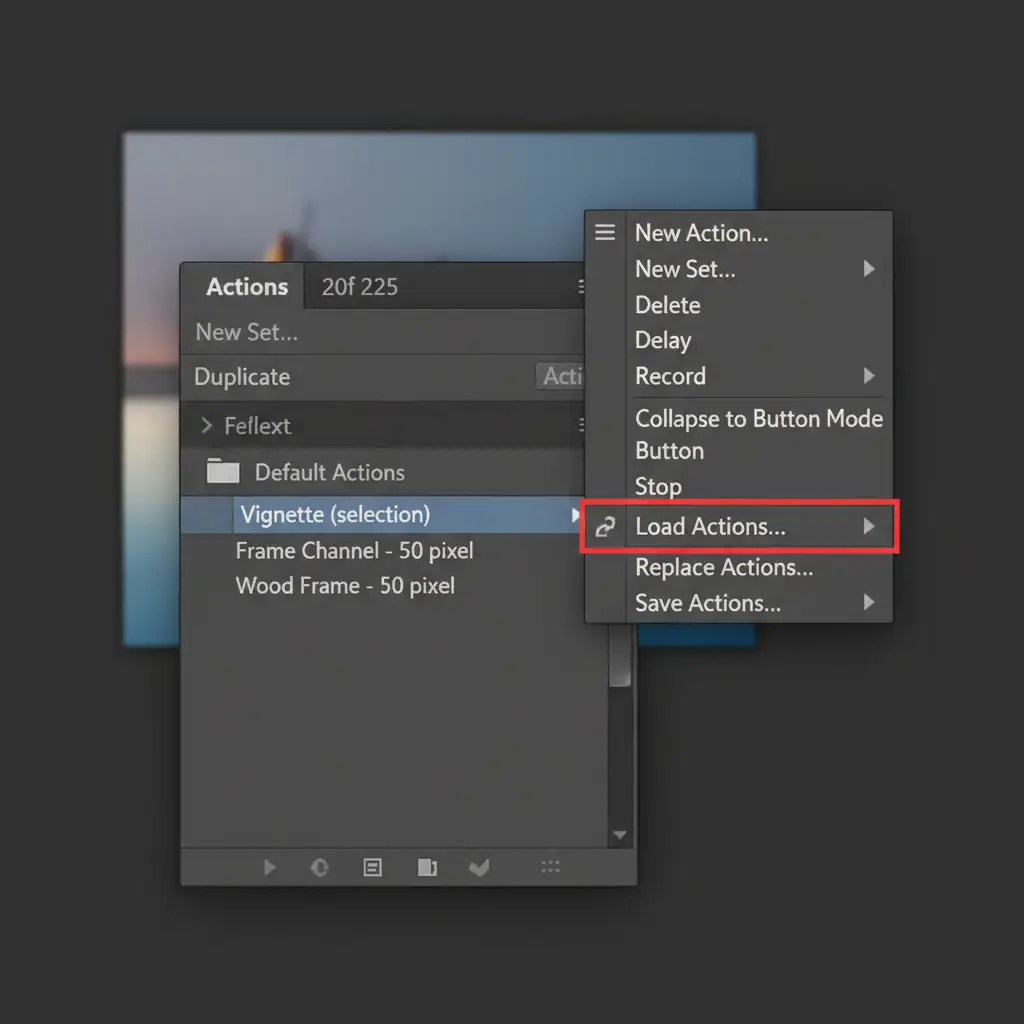Choose Replace Actions... from the menu
The height and width of the screenshot is (1024, 1024).
[724, 567]
